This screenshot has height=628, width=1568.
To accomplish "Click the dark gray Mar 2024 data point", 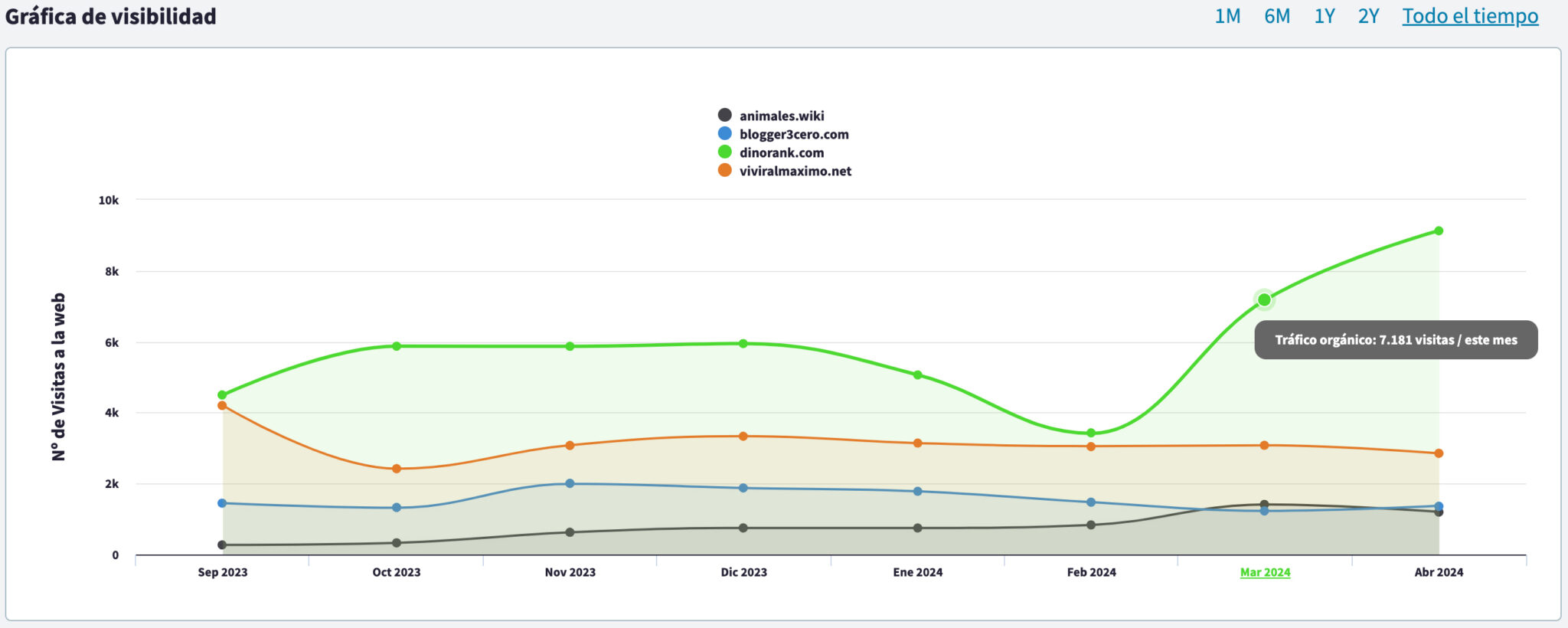I will (1264, 505).
